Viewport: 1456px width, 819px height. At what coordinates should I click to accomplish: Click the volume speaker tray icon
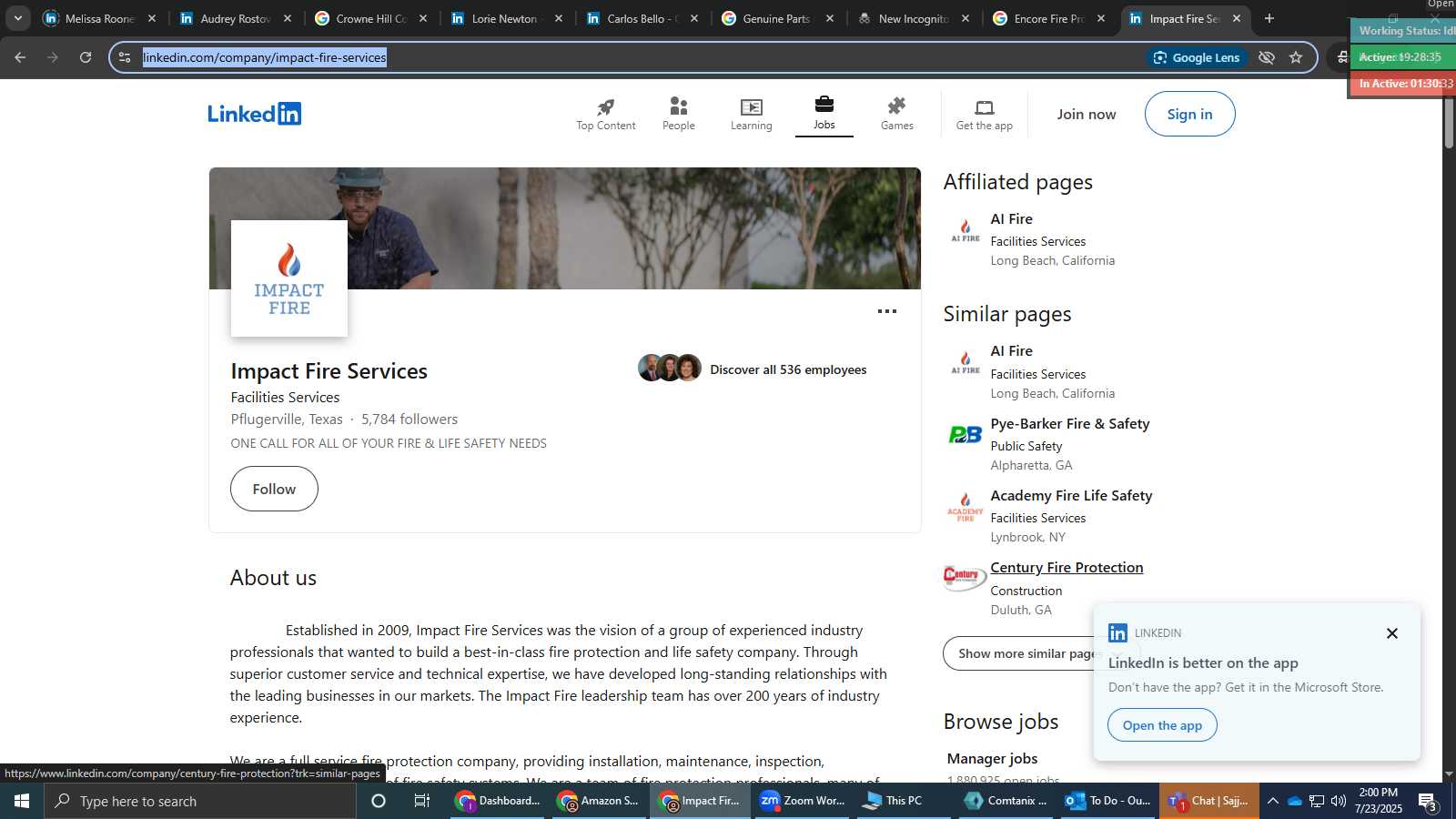[x=1339, y=801]
